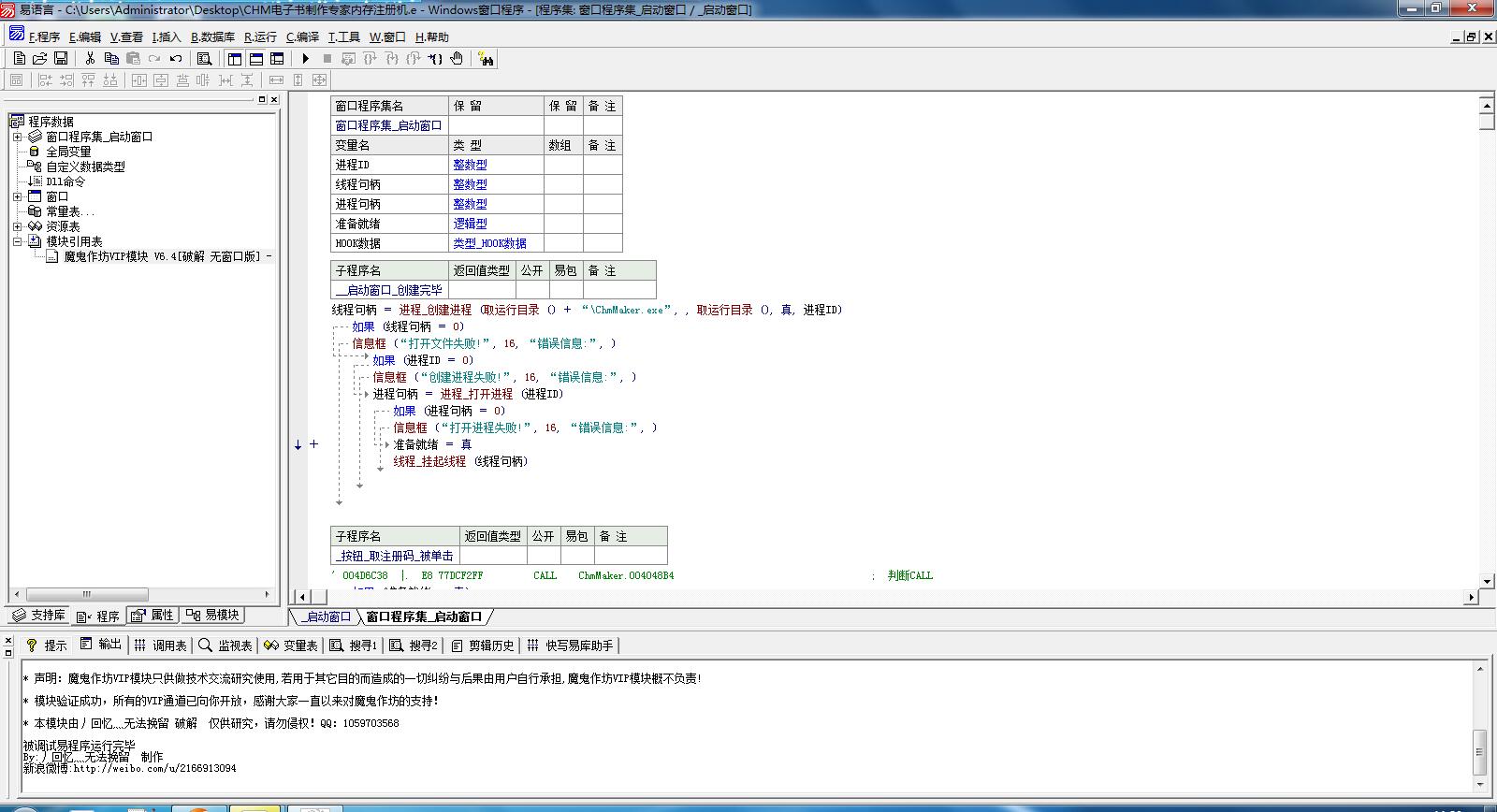Switch to the 调用表 tab

coord(160,645)
